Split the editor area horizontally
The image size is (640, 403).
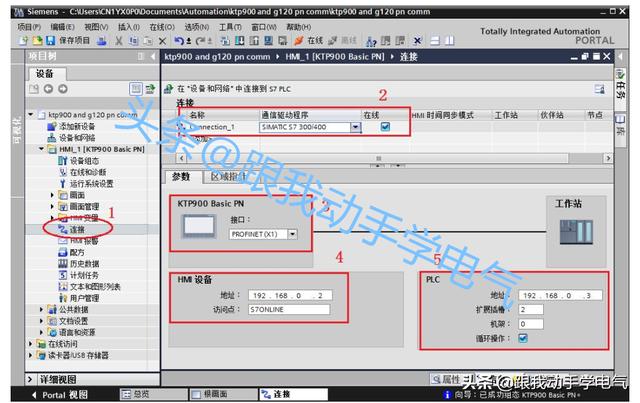click(x=435, y=40)
